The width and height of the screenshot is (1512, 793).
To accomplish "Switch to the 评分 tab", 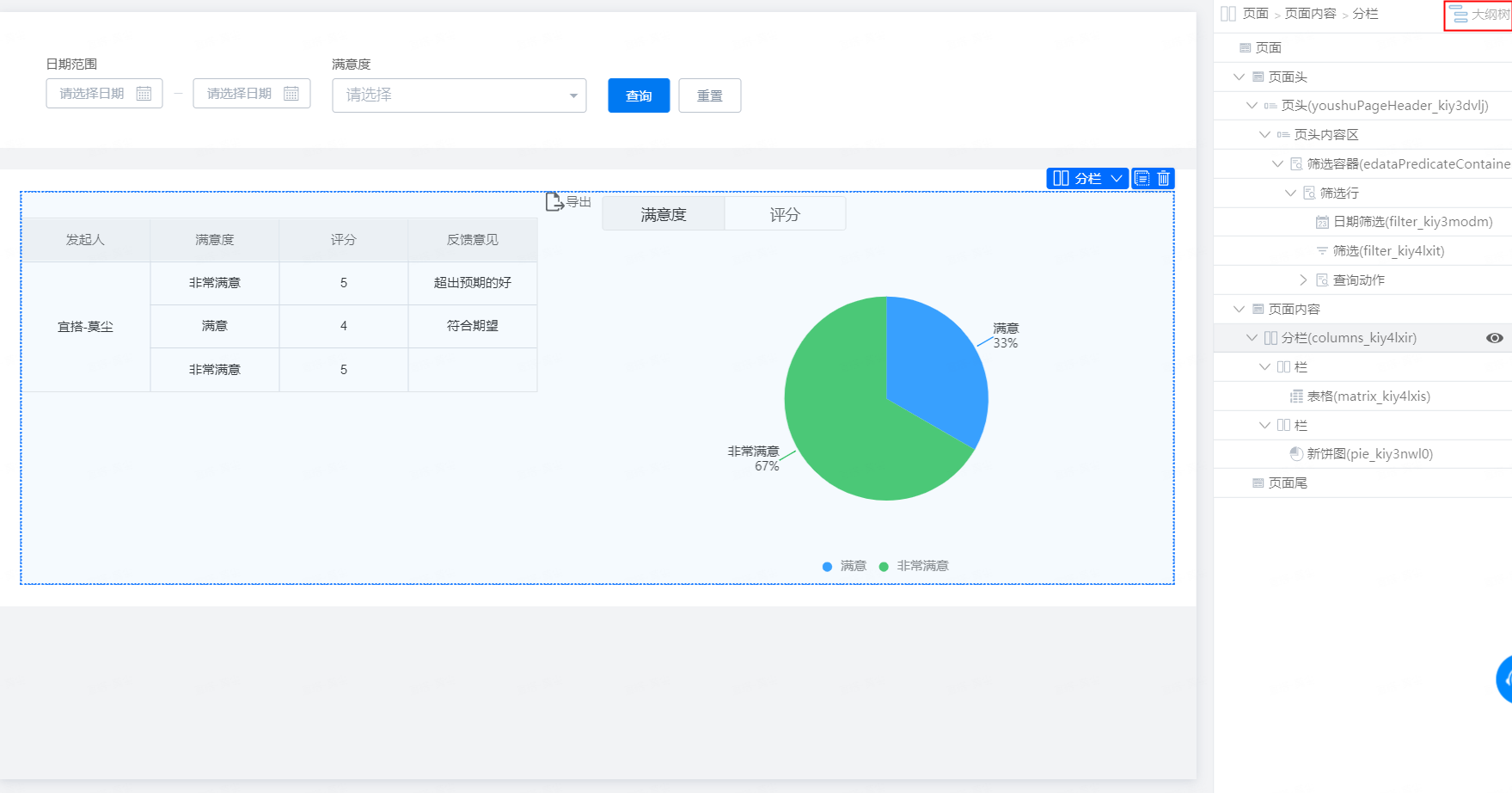I will click(785, 214).
